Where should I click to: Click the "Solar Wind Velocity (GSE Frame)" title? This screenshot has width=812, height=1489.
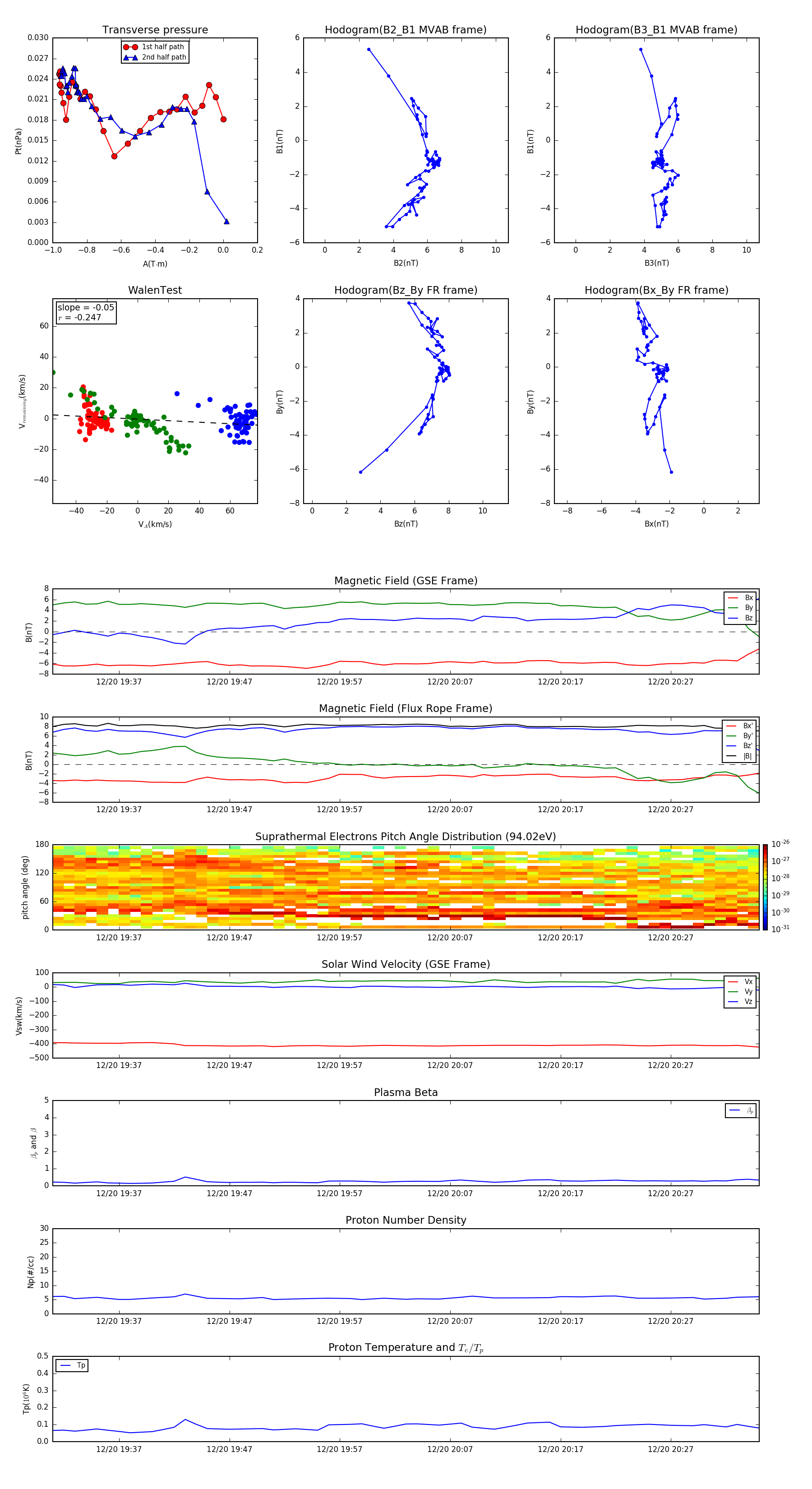tap(406, 964)
